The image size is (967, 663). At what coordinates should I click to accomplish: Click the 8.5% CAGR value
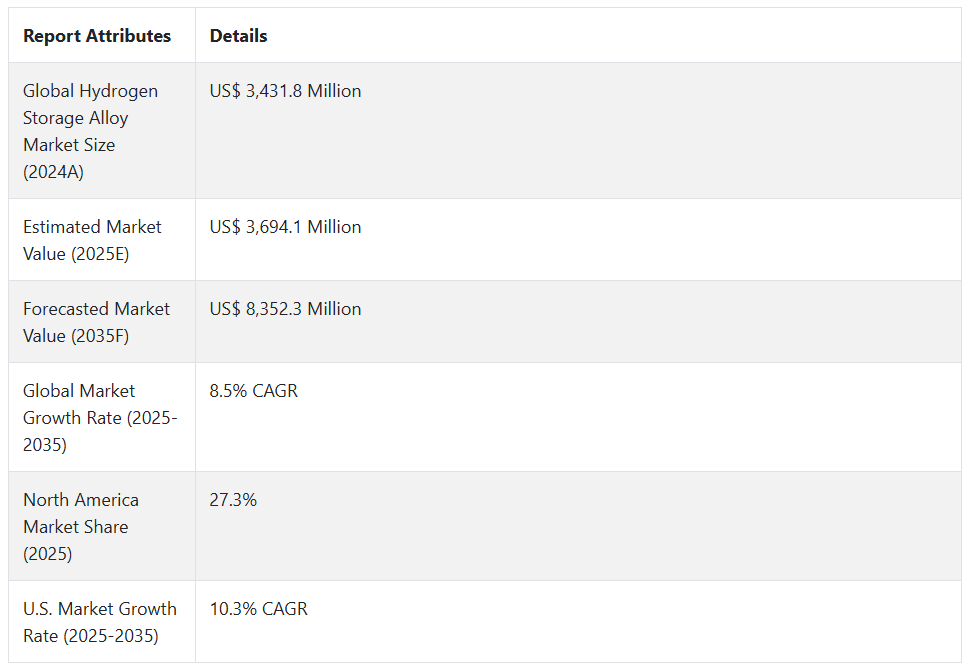point(253,391)
